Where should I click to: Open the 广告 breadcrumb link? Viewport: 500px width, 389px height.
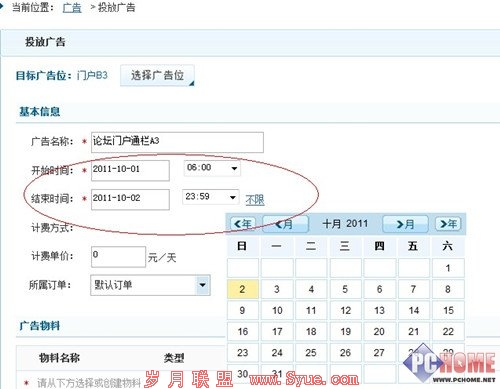(72, 7)
